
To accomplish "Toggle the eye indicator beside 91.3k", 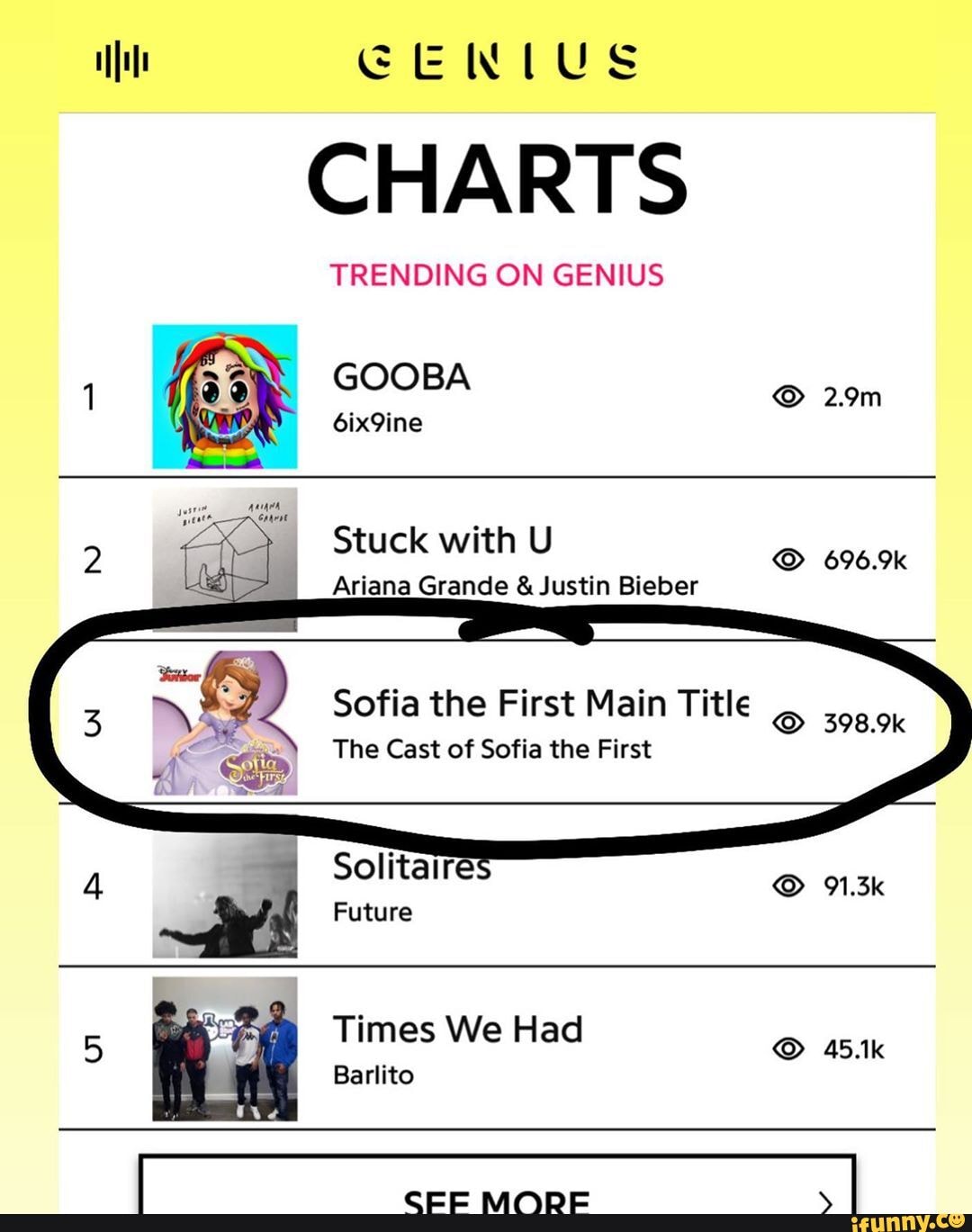I will [788, 886].
